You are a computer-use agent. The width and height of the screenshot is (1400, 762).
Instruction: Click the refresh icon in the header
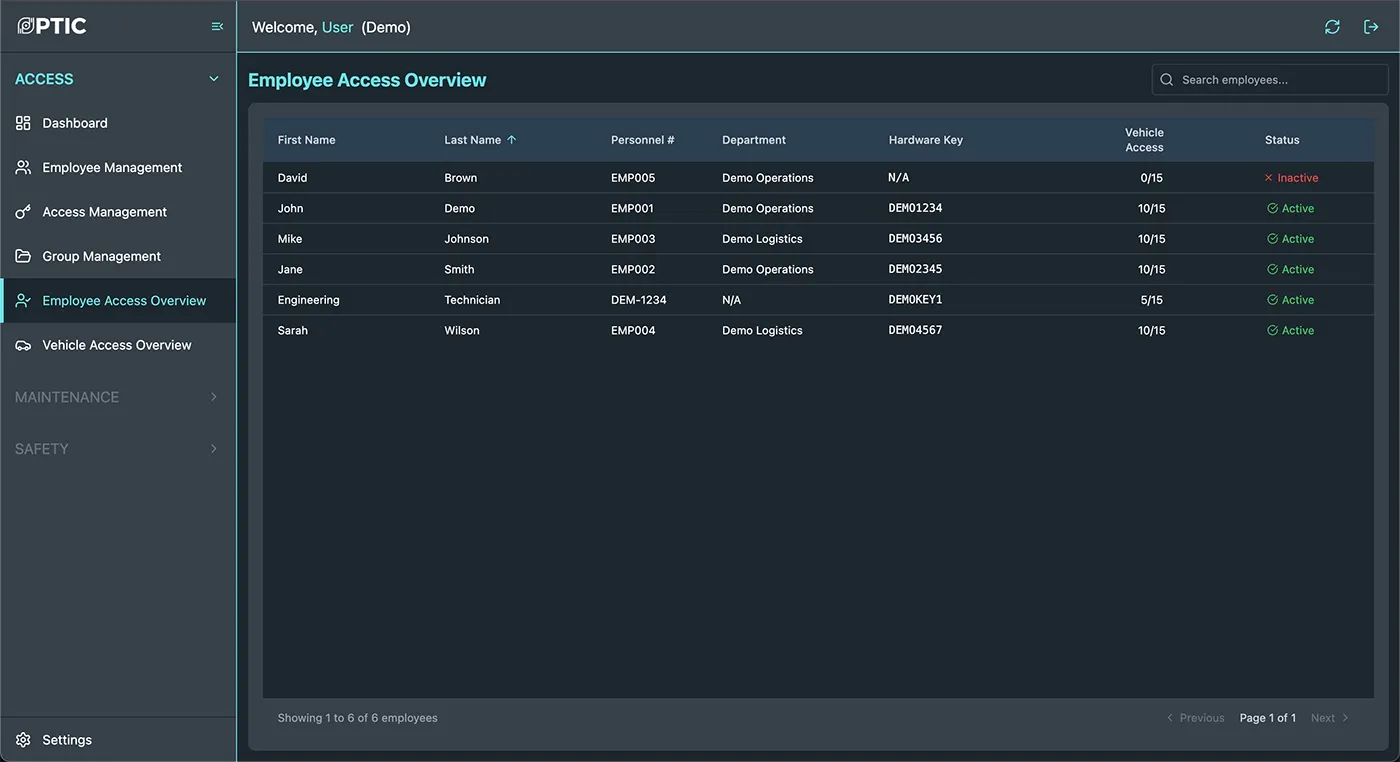point(1332,27)
